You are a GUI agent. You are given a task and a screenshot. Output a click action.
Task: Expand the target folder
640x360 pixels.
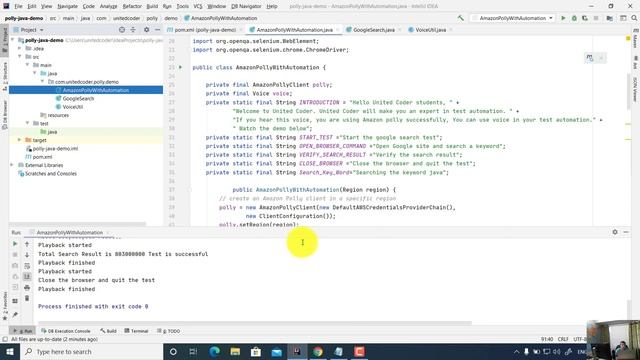(x=19, y=140)
